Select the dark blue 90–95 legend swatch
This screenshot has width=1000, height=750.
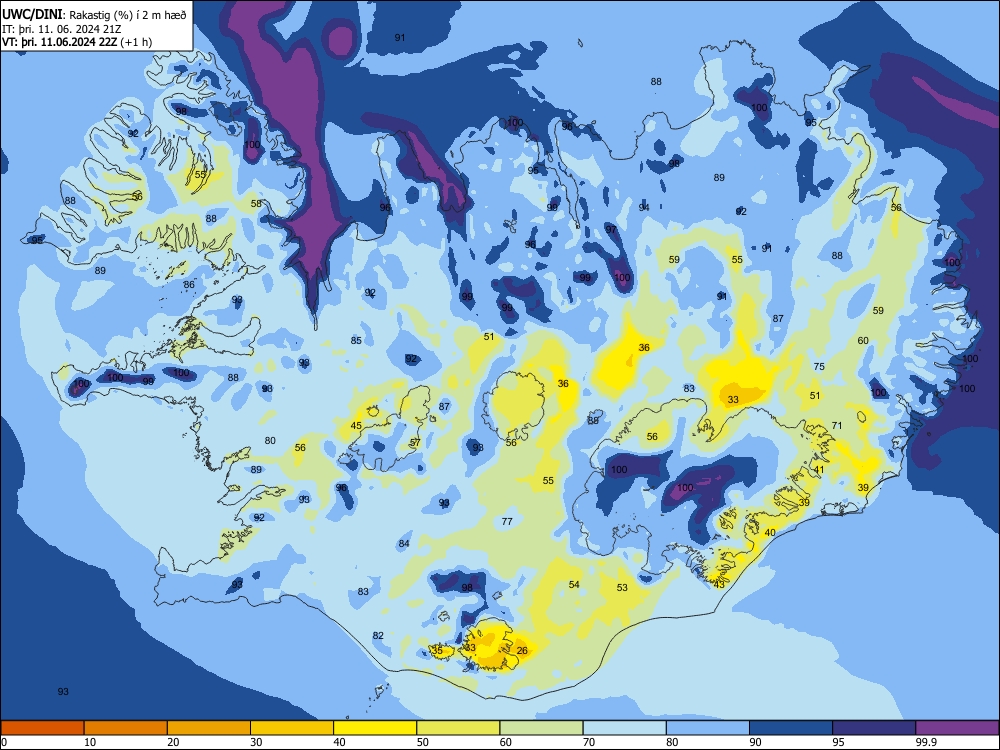[x=791, y=728]
